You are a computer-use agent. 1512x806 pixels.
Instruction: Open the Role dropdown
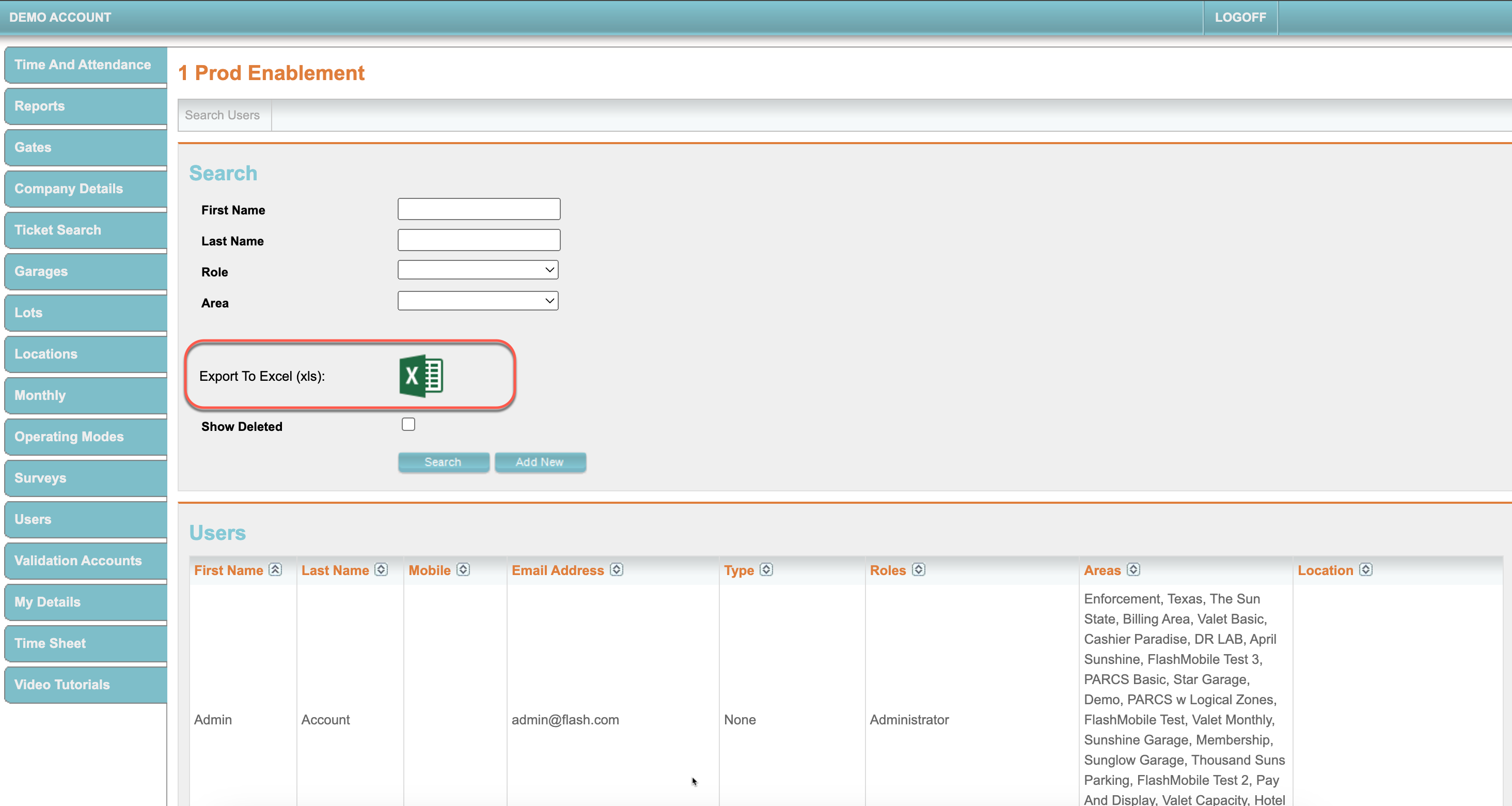click(x=478, y=270)
